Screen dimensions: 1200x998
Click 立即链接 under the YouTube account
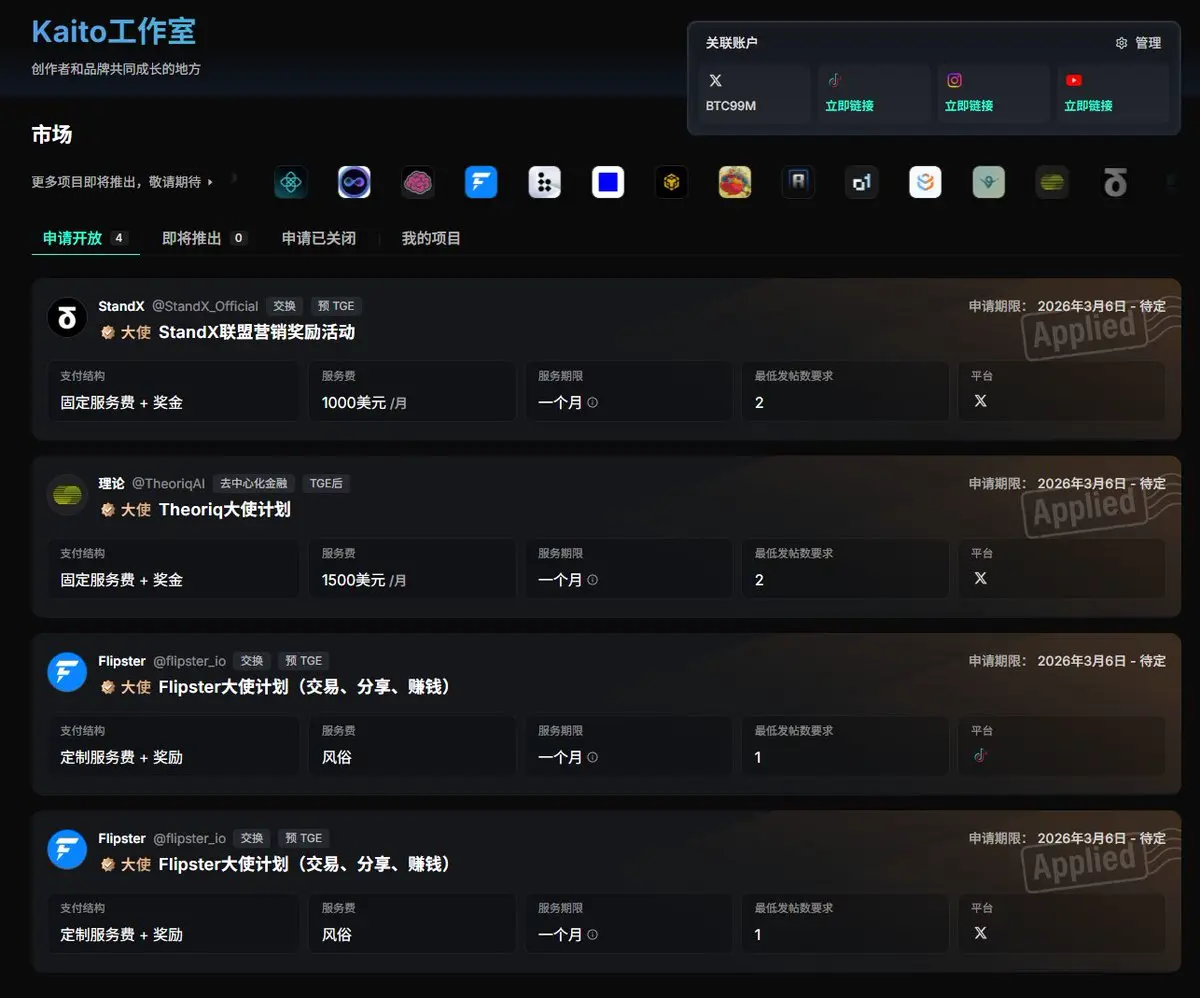[1088, 105]
